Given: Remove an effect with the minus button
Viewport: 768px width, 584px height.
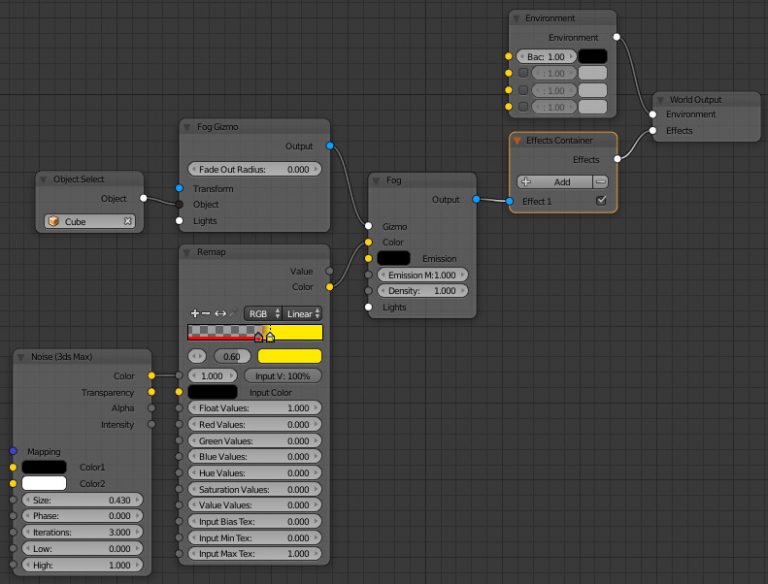Looking at the screenshot, I should [600, 182].
